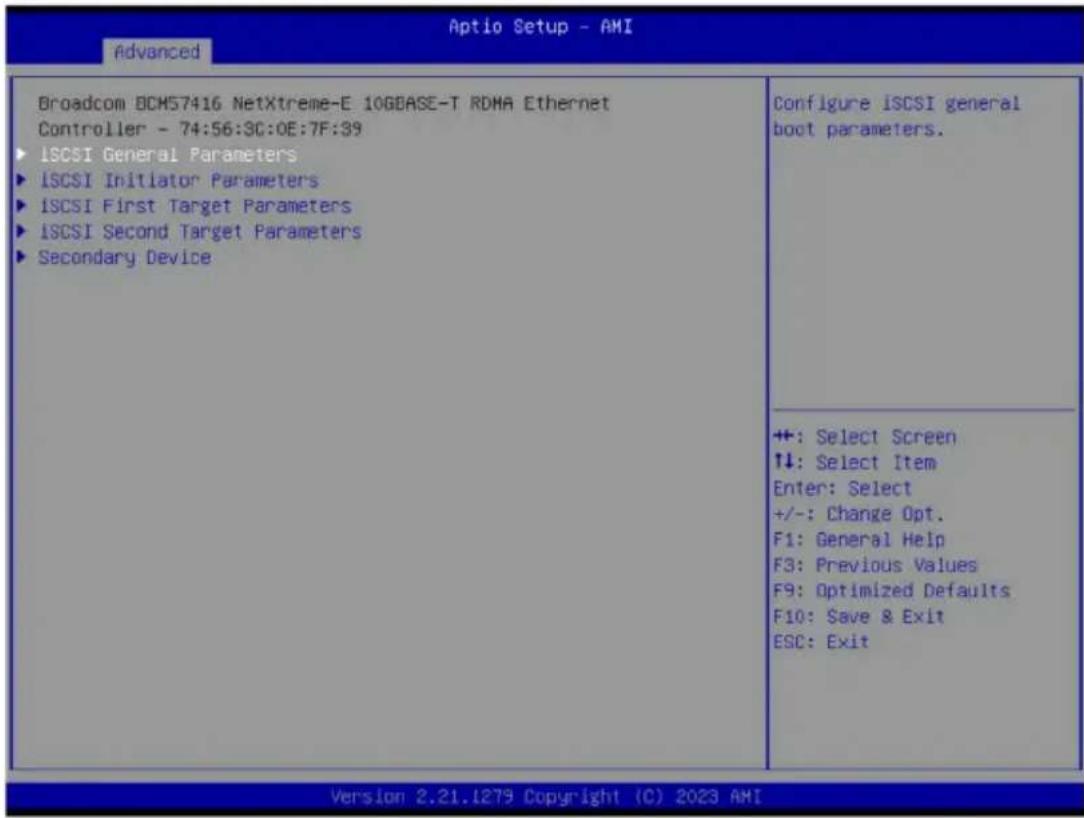Click the 'F10: Save & Exit' hint
The image size is (1084, 818).
click(x=858, y=616)
